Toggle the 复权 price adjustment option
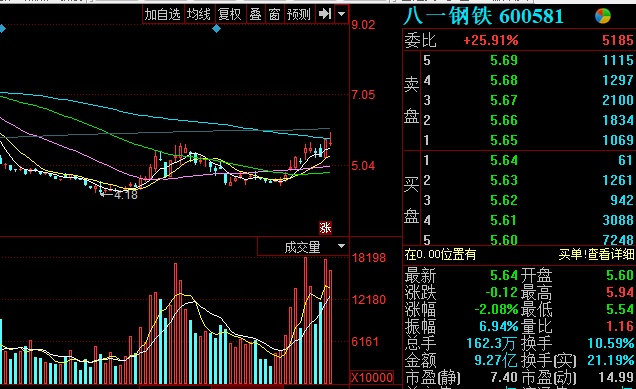Viewport: 636px width, 389px height. (230, 15)
